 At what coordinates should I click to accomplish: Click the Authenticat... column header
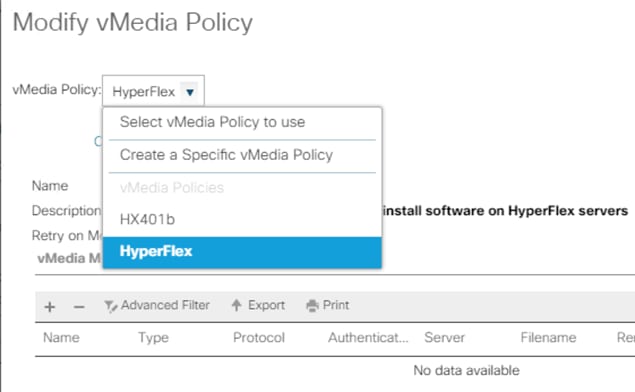tap(368, 338)
